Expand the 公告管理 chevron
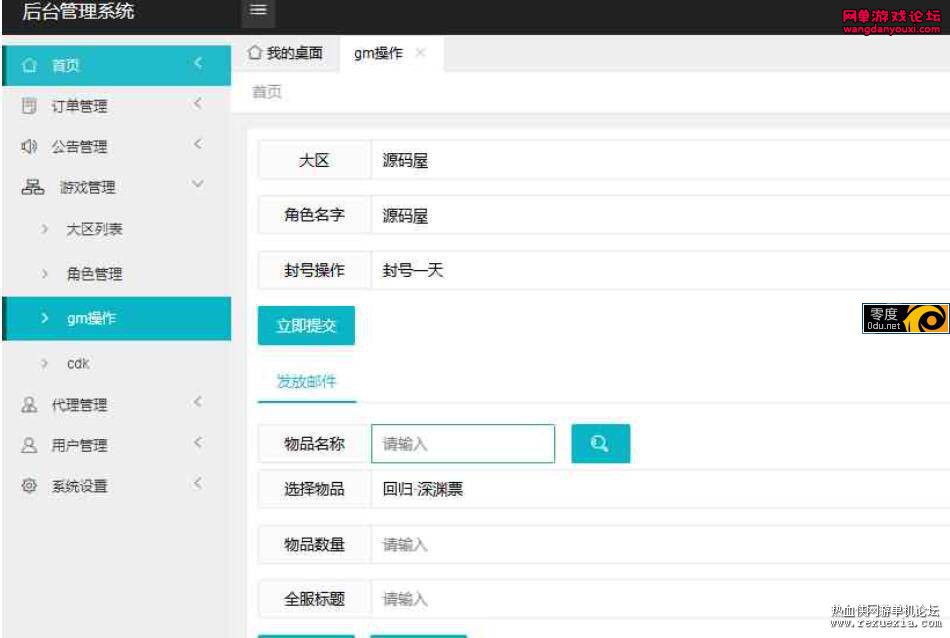The image size is (950, 638). click(x=198, y=144)
